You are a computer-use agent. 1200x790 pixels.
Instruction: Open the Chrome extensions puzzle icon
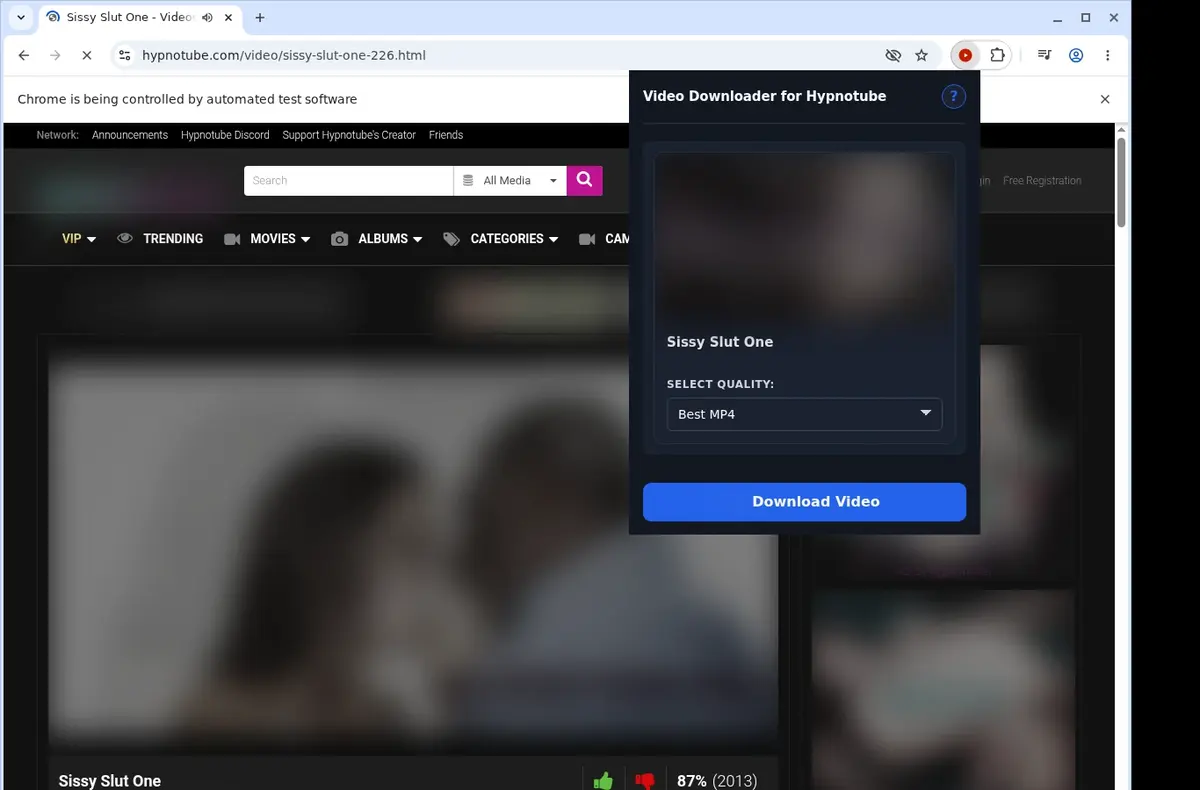pyautogui.click(x=997, y=56)
